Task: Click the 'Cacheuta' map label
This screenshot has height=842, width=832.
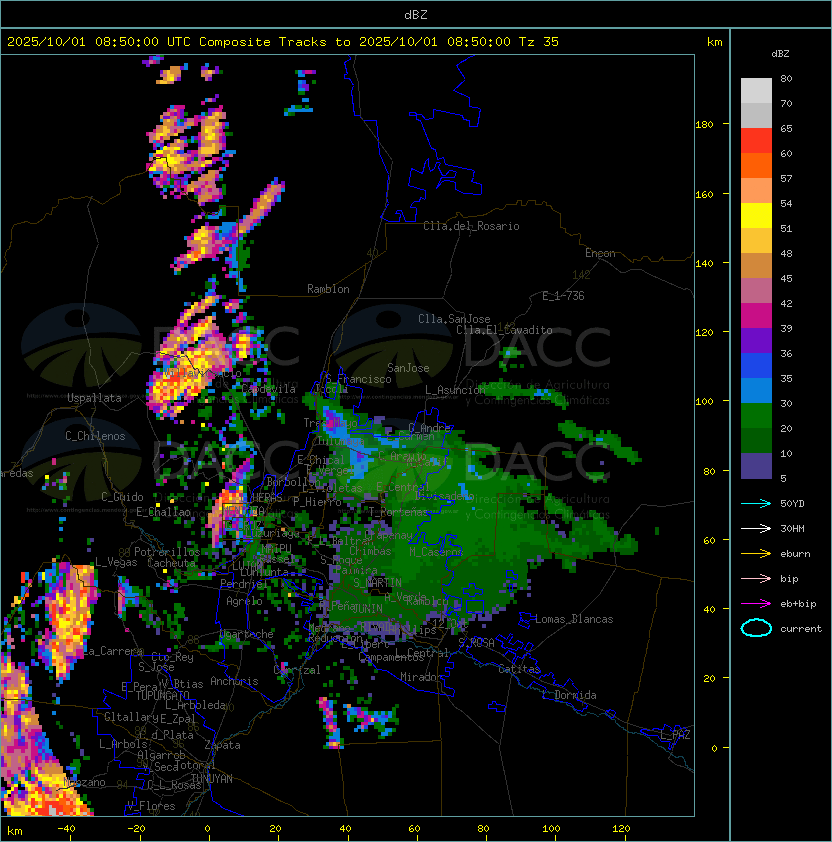Action: click(x=171, y=563)
